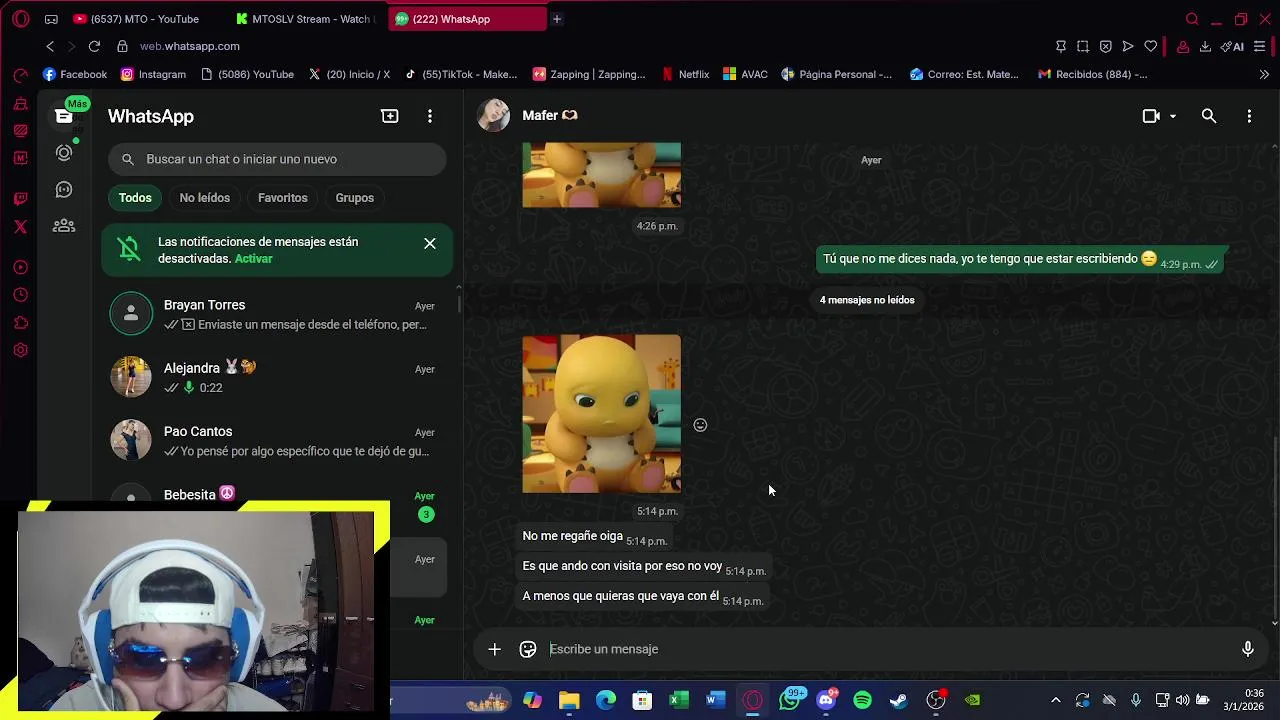Viewport: 1280px width, 720px height.
Task: Open the X sidebar icon in Opera
Action: [20, 227]
